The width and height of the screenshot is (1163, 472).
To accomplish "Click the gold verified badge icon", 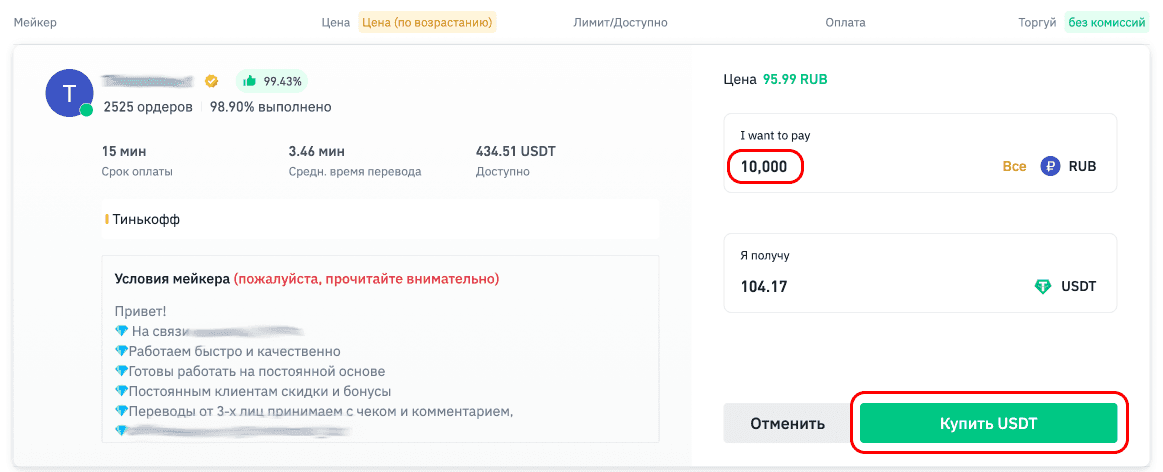I will [211, 80].
